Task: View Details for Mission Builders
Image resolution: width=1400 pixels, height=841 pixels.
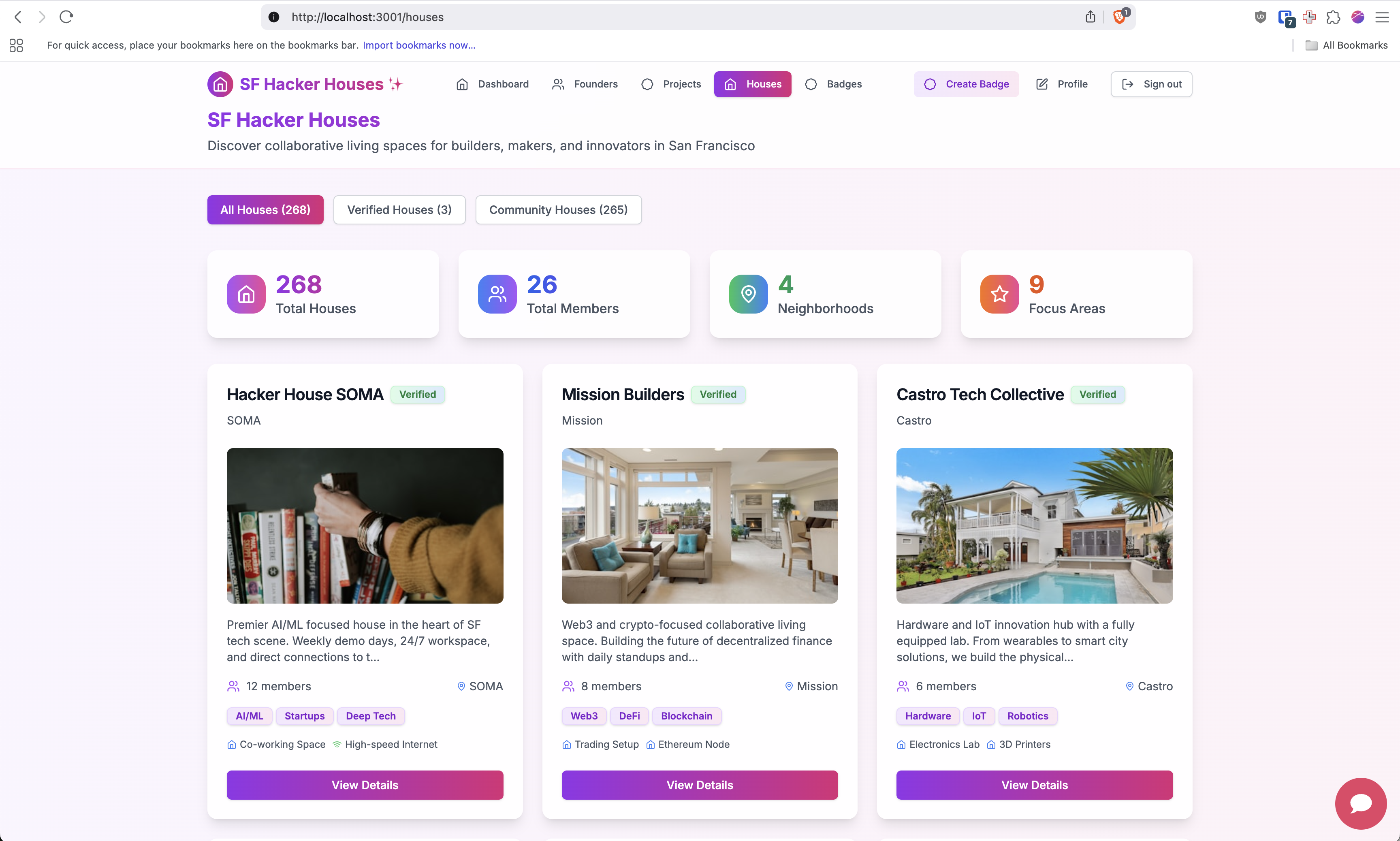Action: (699, 785)
